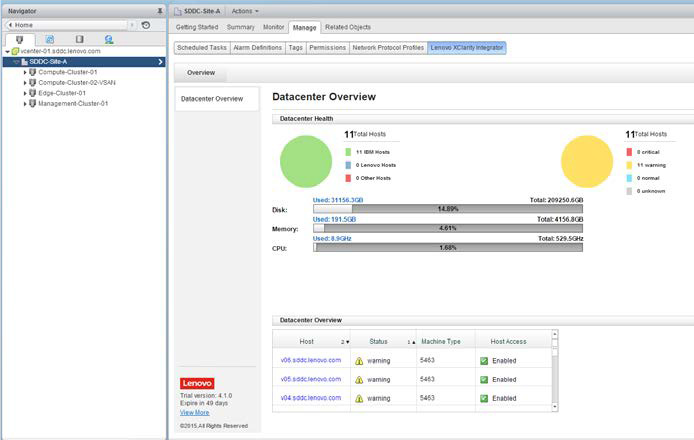Select Networking inventory icon

109,39
